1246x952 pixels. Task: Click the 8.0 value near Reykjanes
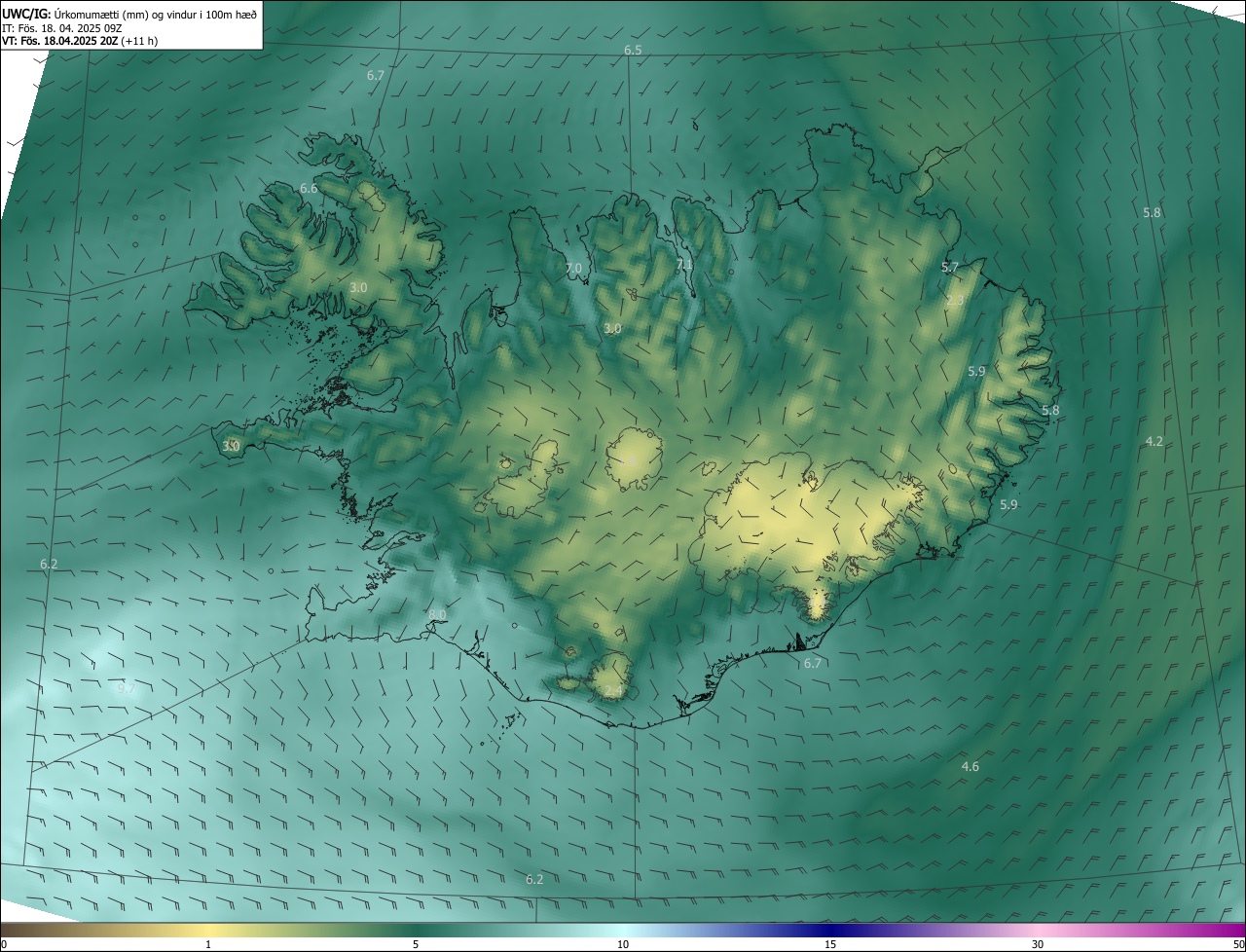(x=437, y=614)
